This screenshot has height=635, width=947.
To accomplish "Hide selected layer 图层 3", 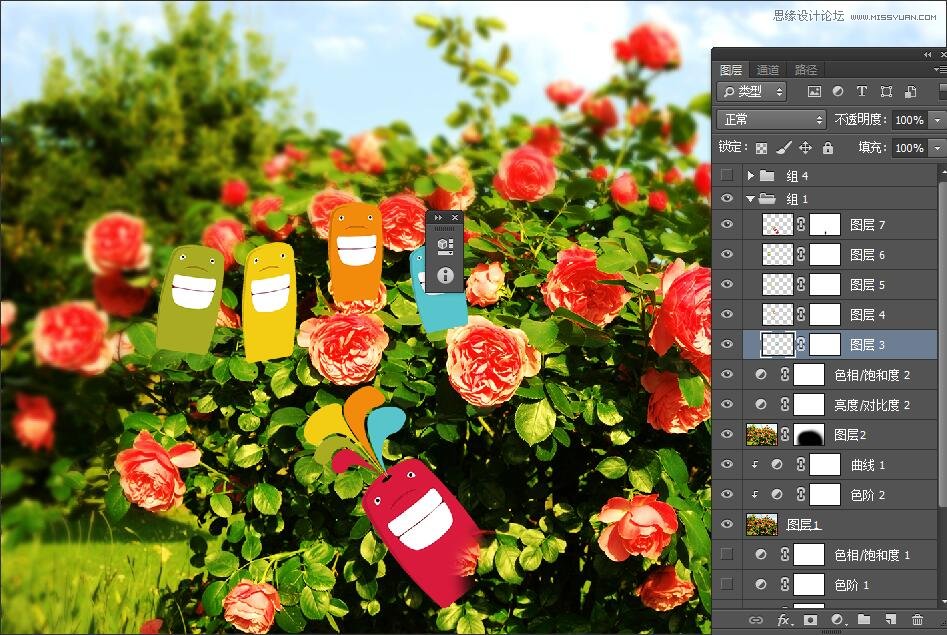I will coord(727,344).
